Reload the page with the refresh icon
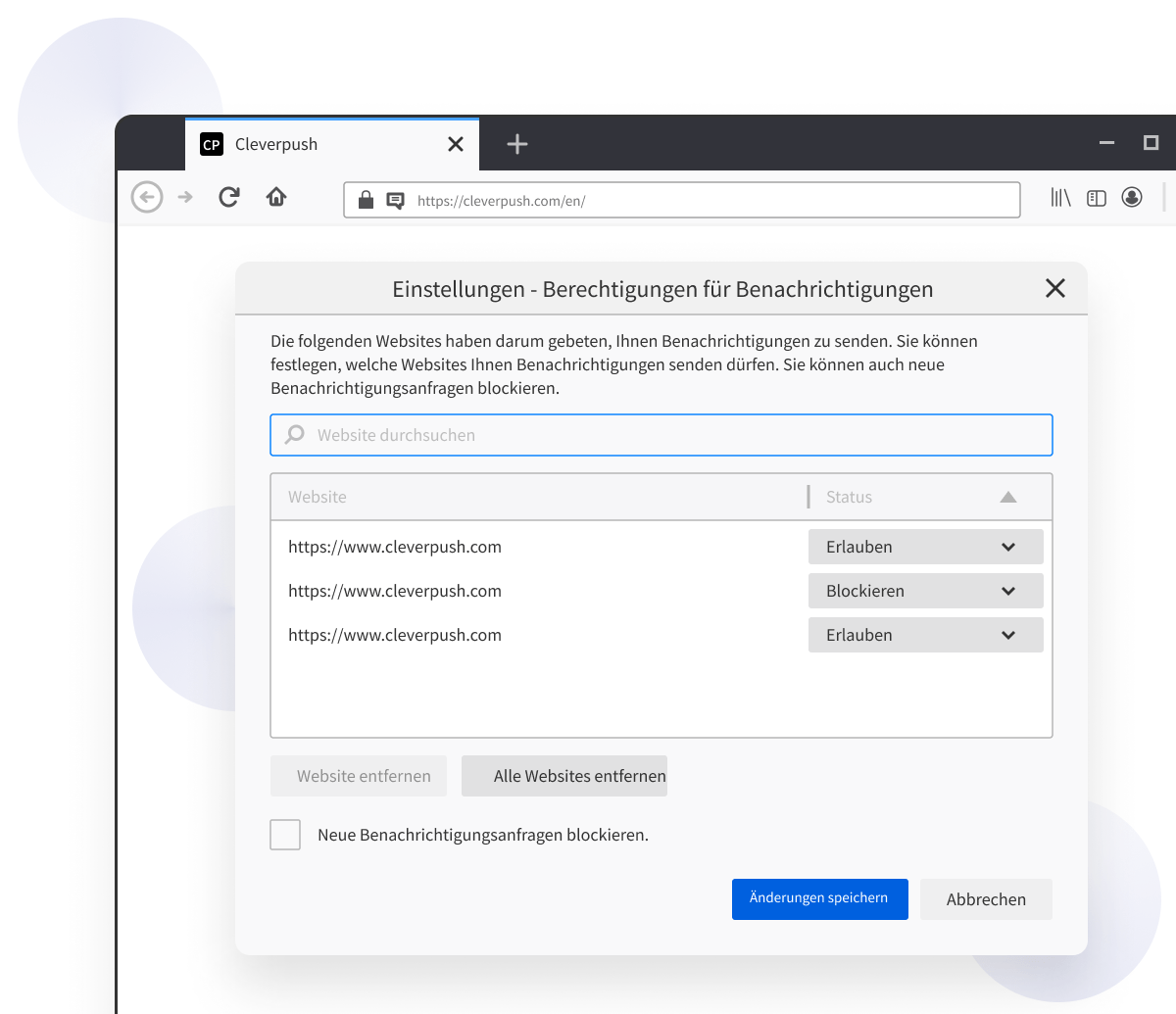The height and width of the screenshot is (1014, 1176). point(229,197)
